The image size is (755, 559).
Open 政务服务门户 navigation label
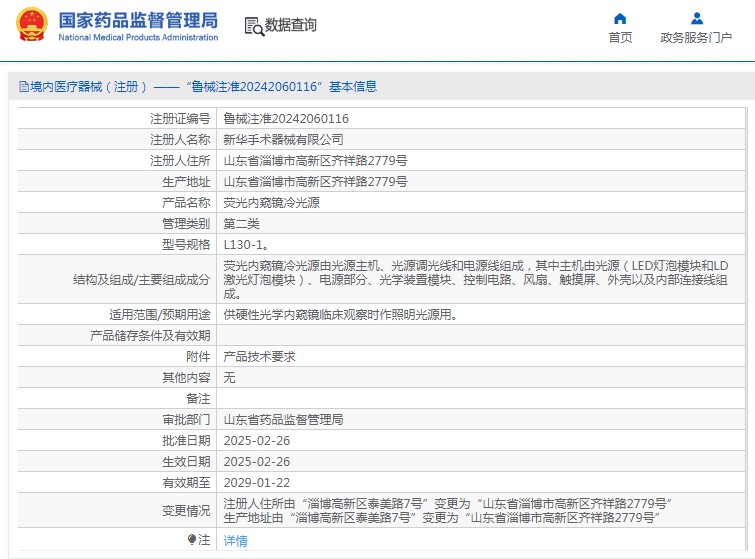point(697,38)
